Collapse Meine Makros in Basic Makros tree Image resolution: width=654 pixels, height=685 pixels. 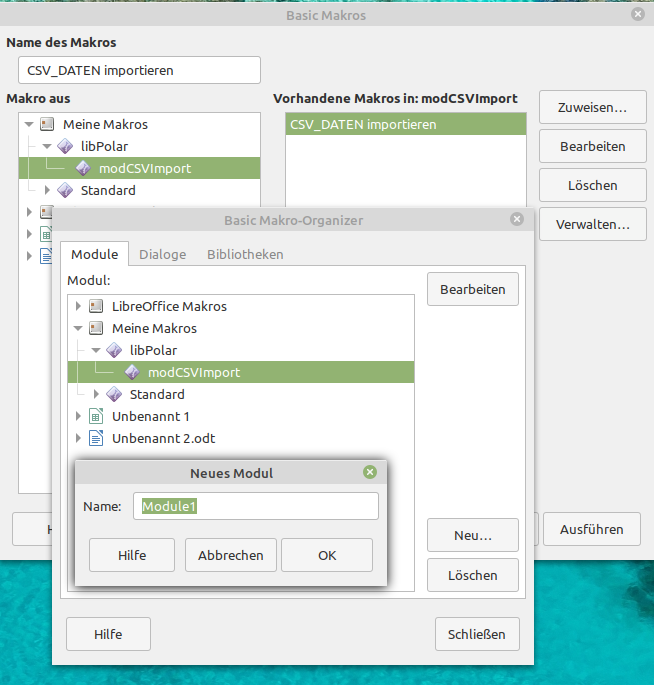[x=29, y=125]
